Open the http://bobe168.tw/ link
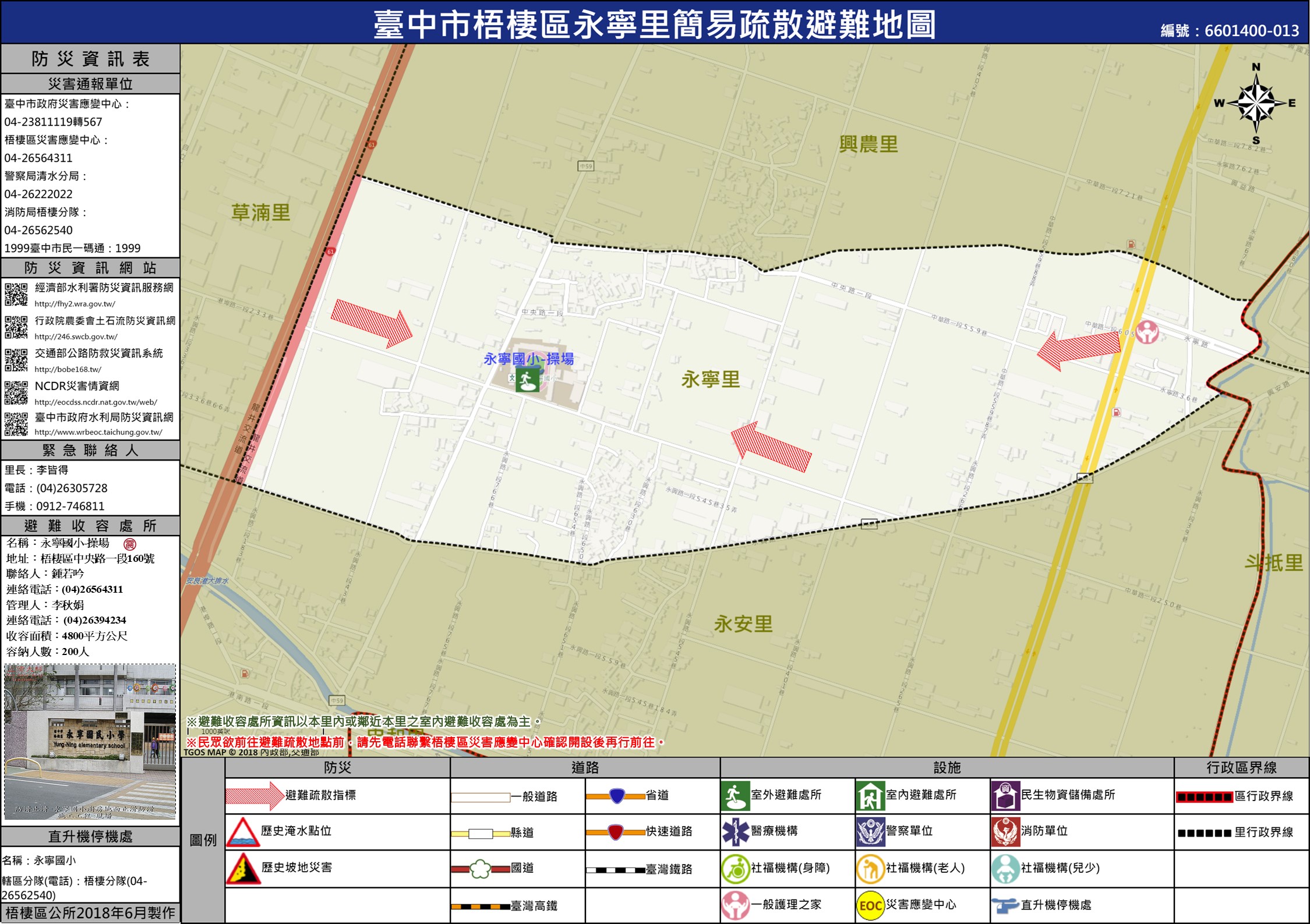1310x924 pixels. pos(68,369)
